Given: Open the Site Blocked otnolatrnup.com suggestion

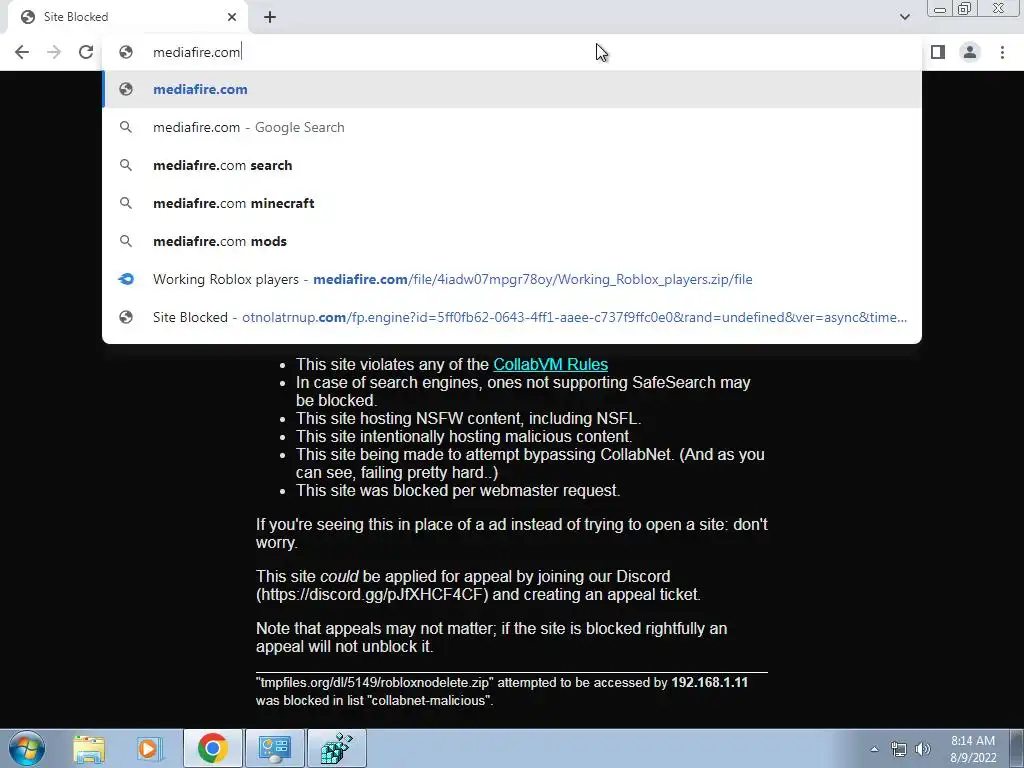Looking at the screenshot, I should coord(512,317).
